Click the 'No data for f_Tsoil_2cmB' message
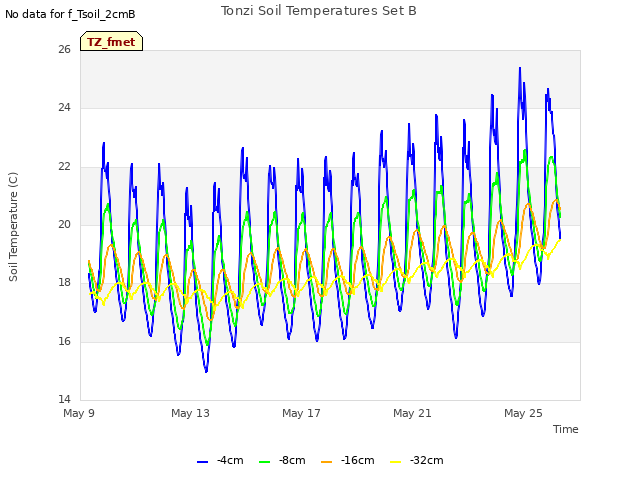The width and height of the screenshot is (640, 480). coord(70,14)
